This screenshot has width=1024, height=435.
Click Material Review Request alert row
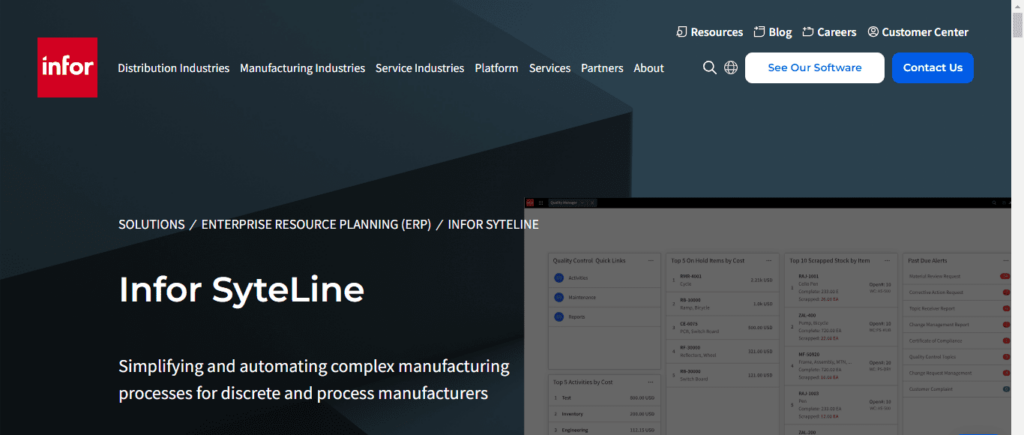959,276
